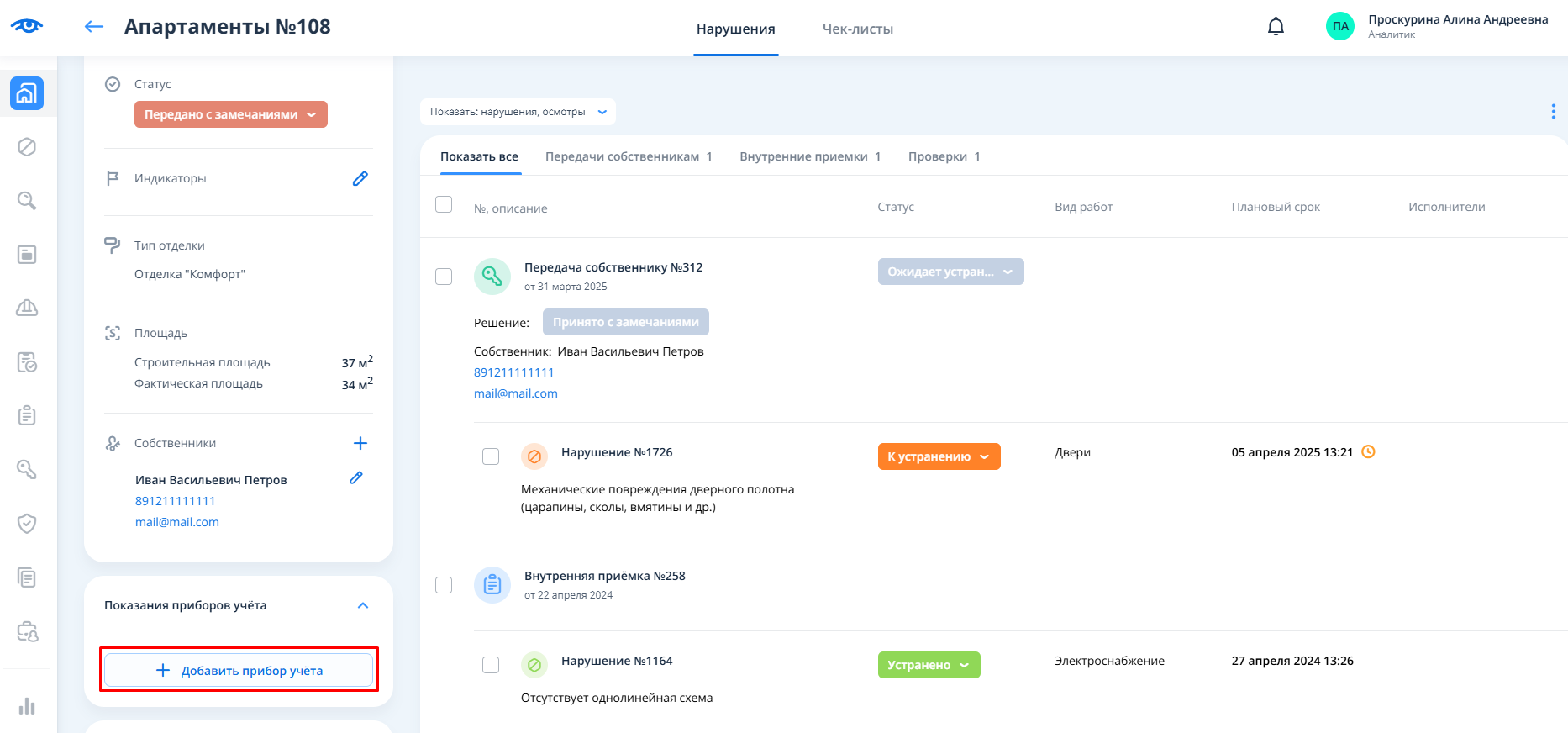Image resolution: width=1568 pixels, height=733 pixels.
Task: Check the box for Нарушение №1726
Action: [491, 456]
